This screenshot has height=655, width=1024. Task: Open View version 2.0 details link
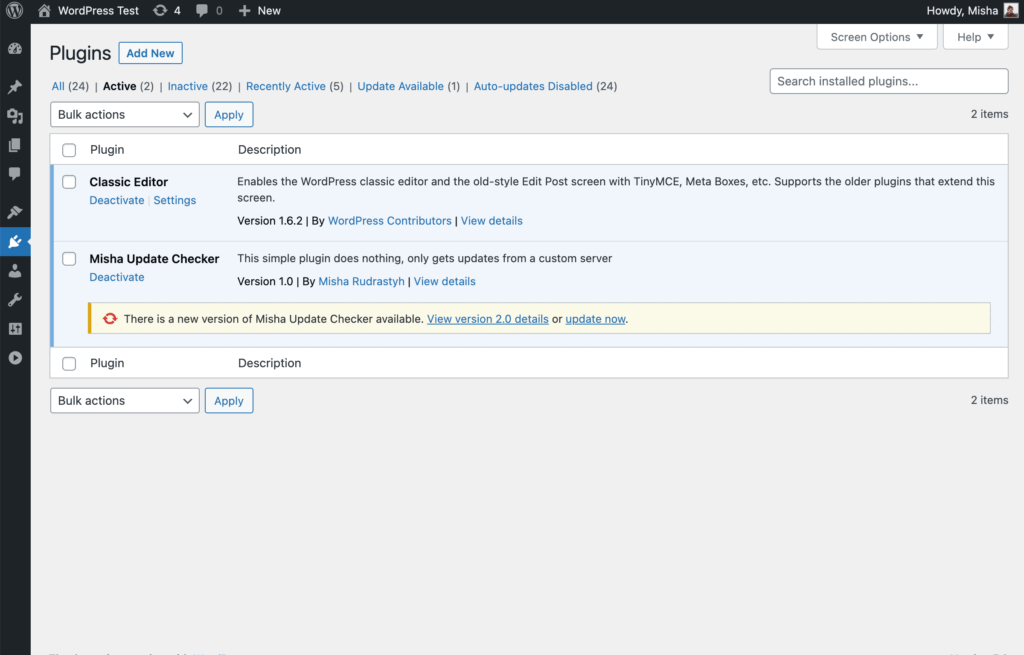point(488,319)
